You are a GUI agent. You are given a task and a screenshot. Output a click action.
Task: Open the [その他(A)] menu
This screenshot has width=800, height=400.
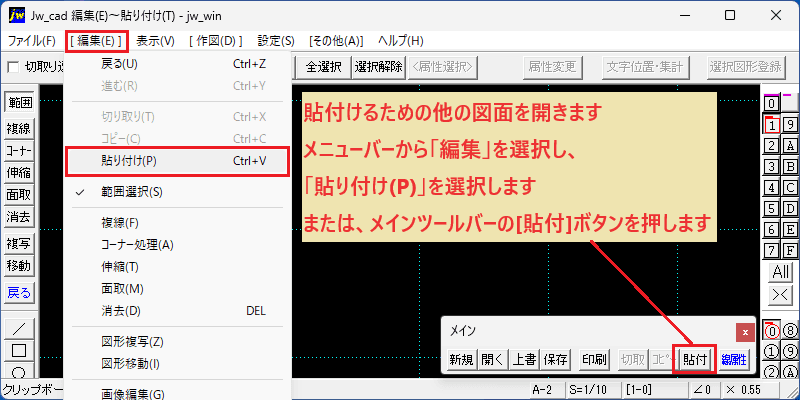click(x=336, y=41)
